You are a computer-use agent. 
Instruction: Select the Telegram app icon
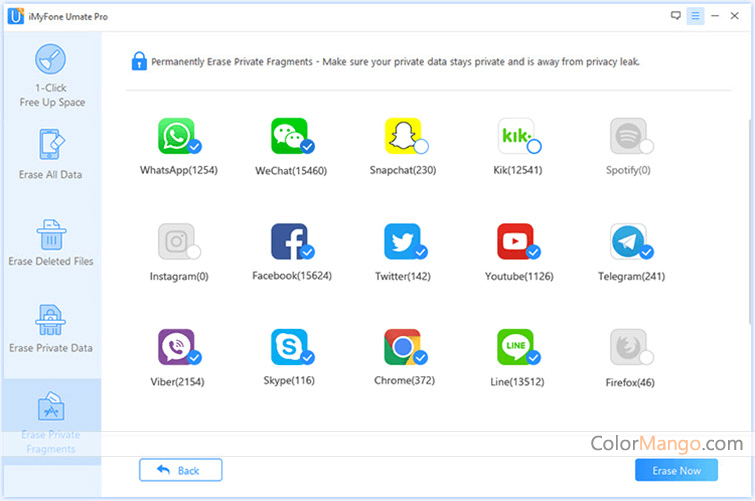click(x=628, y=241)
